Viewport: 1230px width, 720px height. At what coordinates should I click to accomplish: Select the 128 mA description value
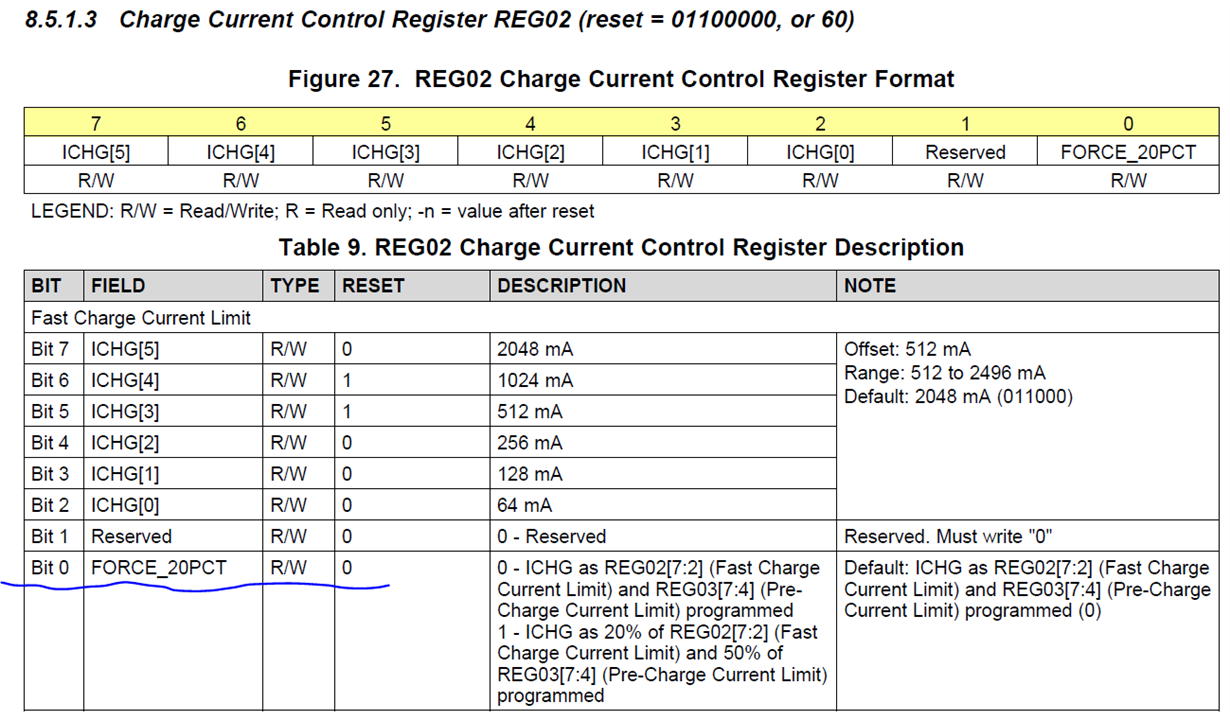(x=530, y=473)
